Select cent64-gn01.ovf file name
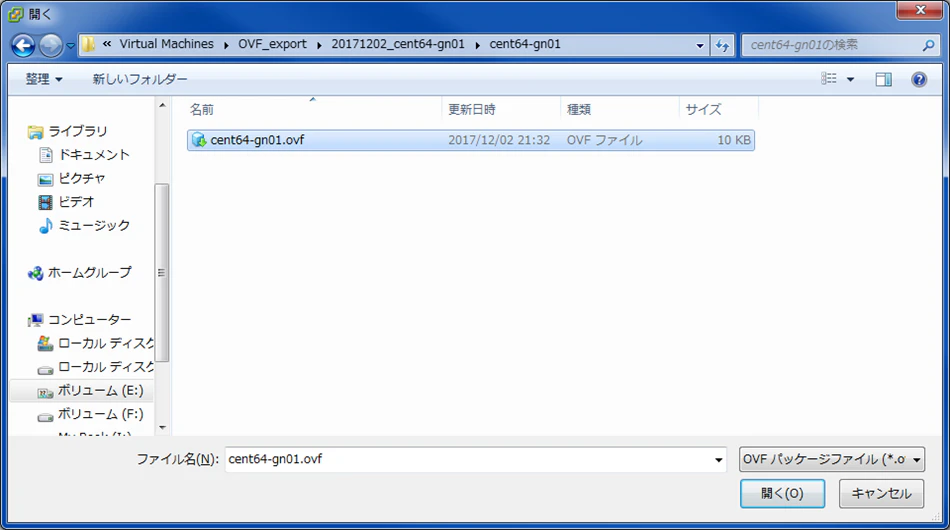The image size is (950, 530). 257,140
